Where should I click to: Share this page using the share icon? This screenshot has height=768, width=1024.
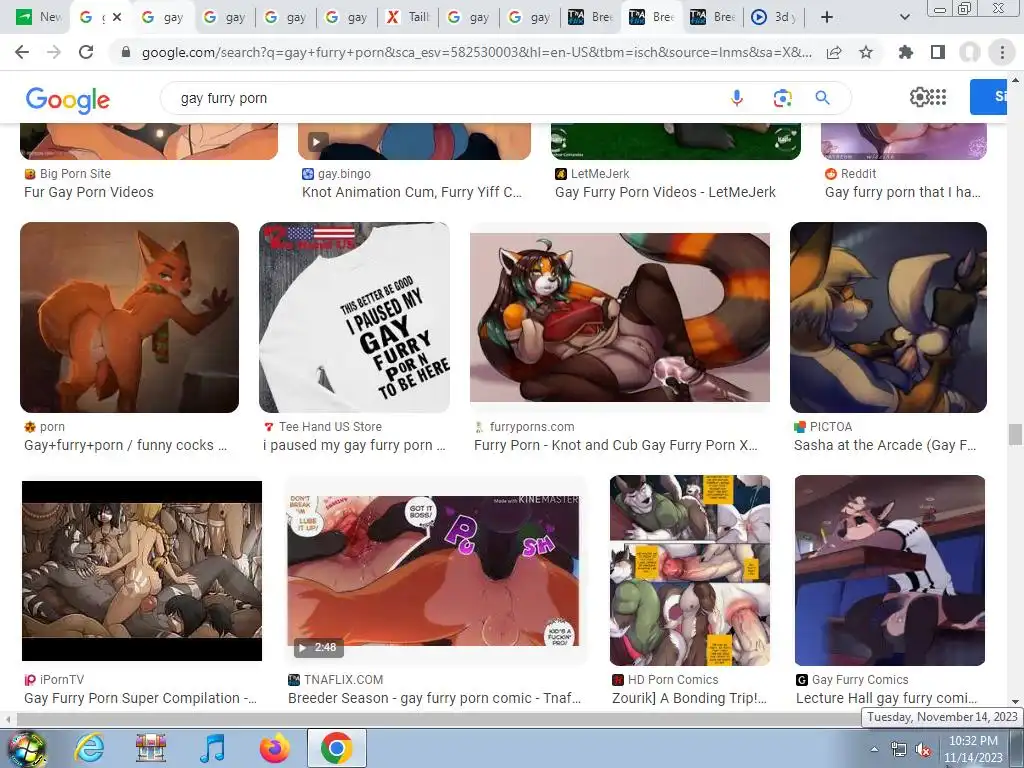[x=834, y=52]
